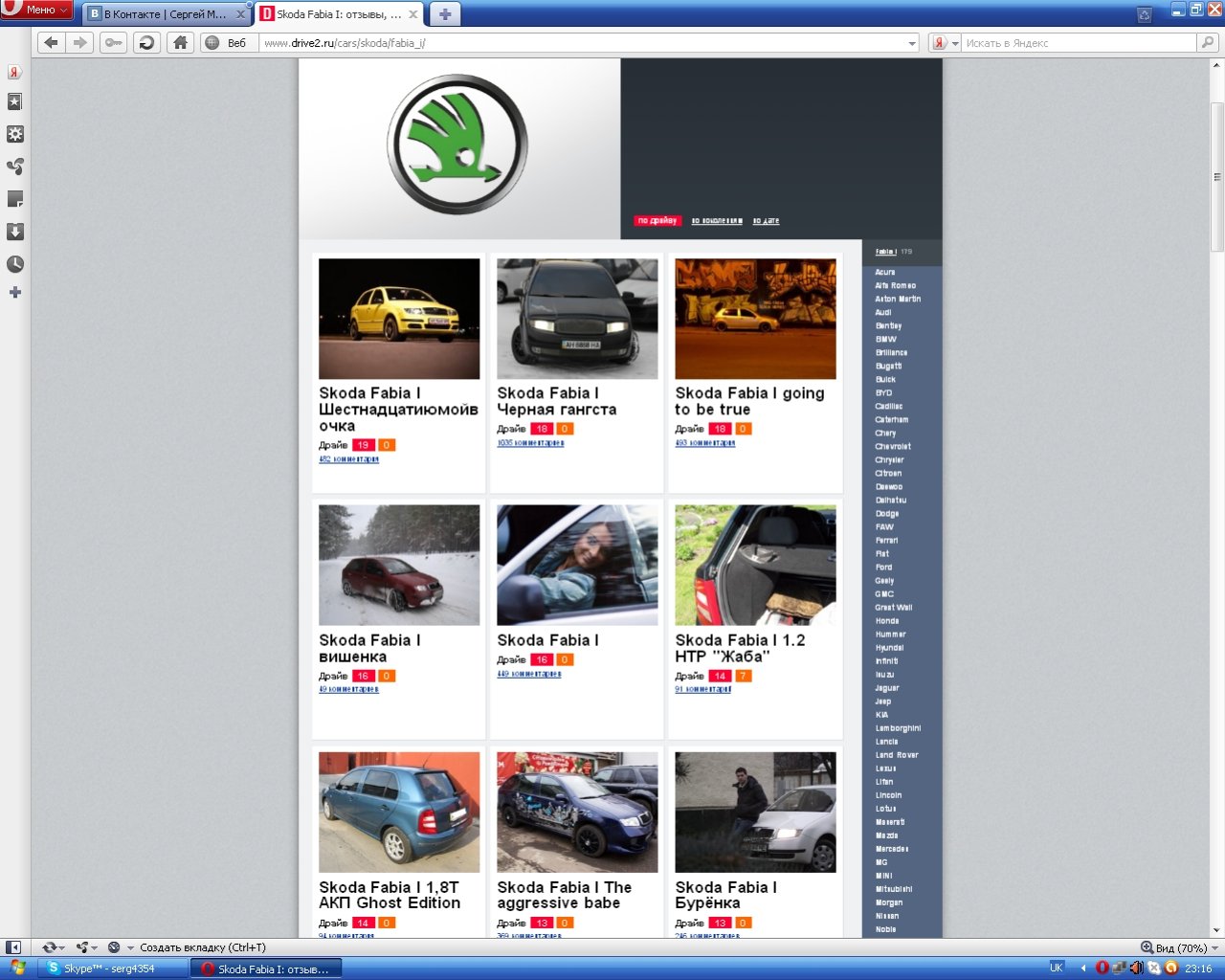This screenshot has height=980, width=1225.
Task: Open the yellow Fabia Шестнадцатиюмовочка photo
Action: (x=399, y=319)
